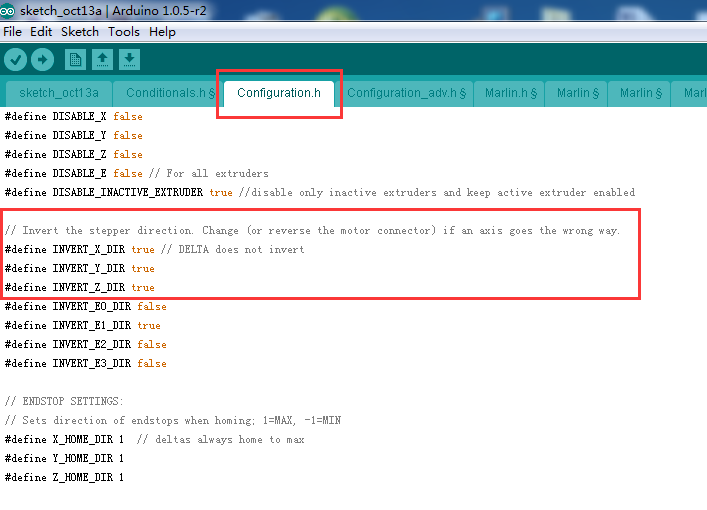Select the Configuration.h tab

pyautogui.click(x=279, y=93)
